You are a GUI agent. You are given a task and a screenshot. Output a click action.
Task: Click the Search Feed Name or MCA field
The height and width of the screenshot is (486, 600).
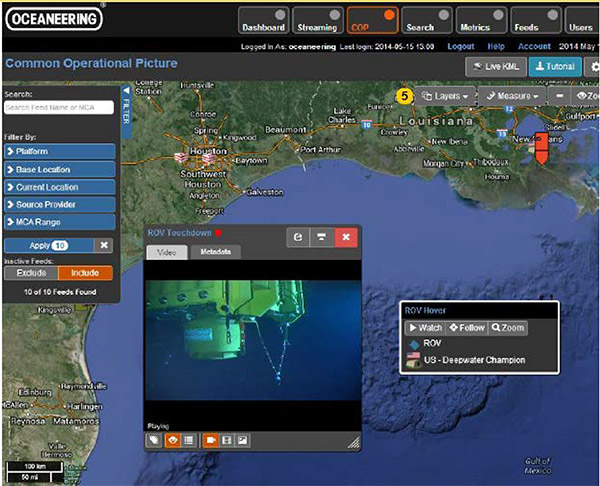coord(58,107)
